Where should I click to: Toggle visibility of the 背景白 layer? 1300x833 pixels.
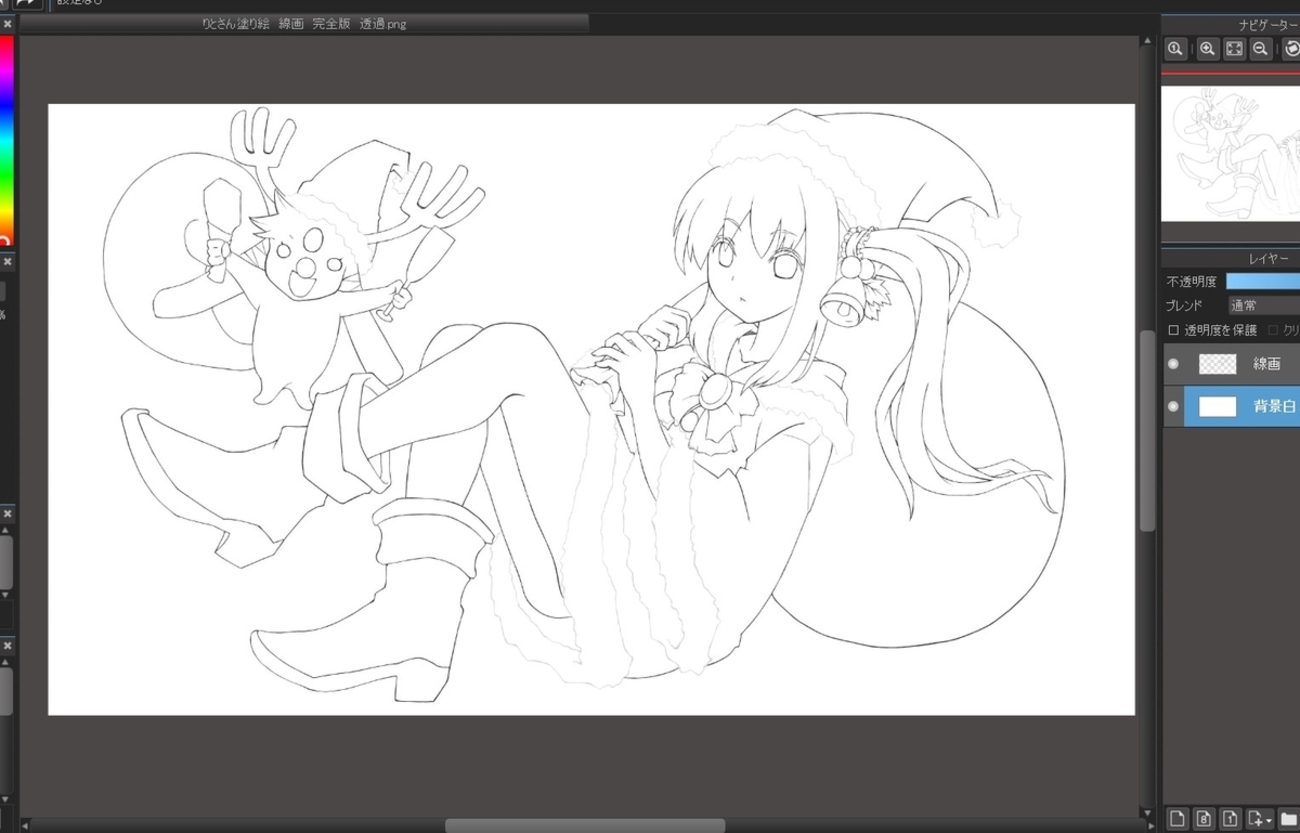click(1173, 407)
